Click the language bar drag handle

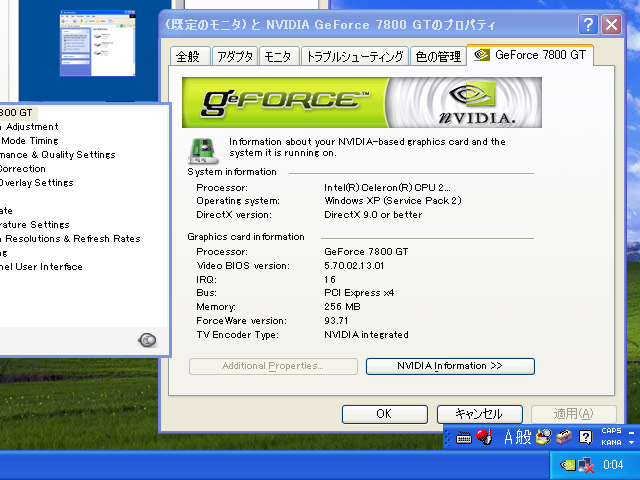(448, 438)
